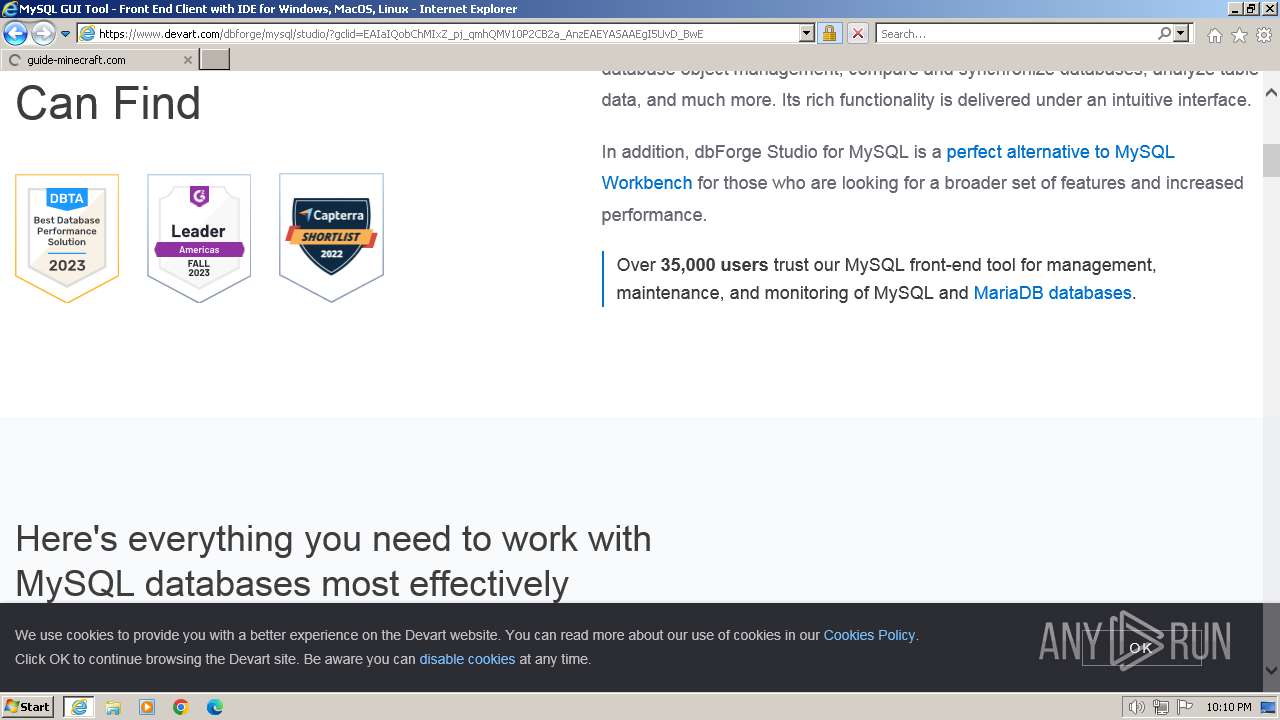1280x720 pixels.
Task: Open the Action Center flag icon
Action: click(x=1185, y=707)
